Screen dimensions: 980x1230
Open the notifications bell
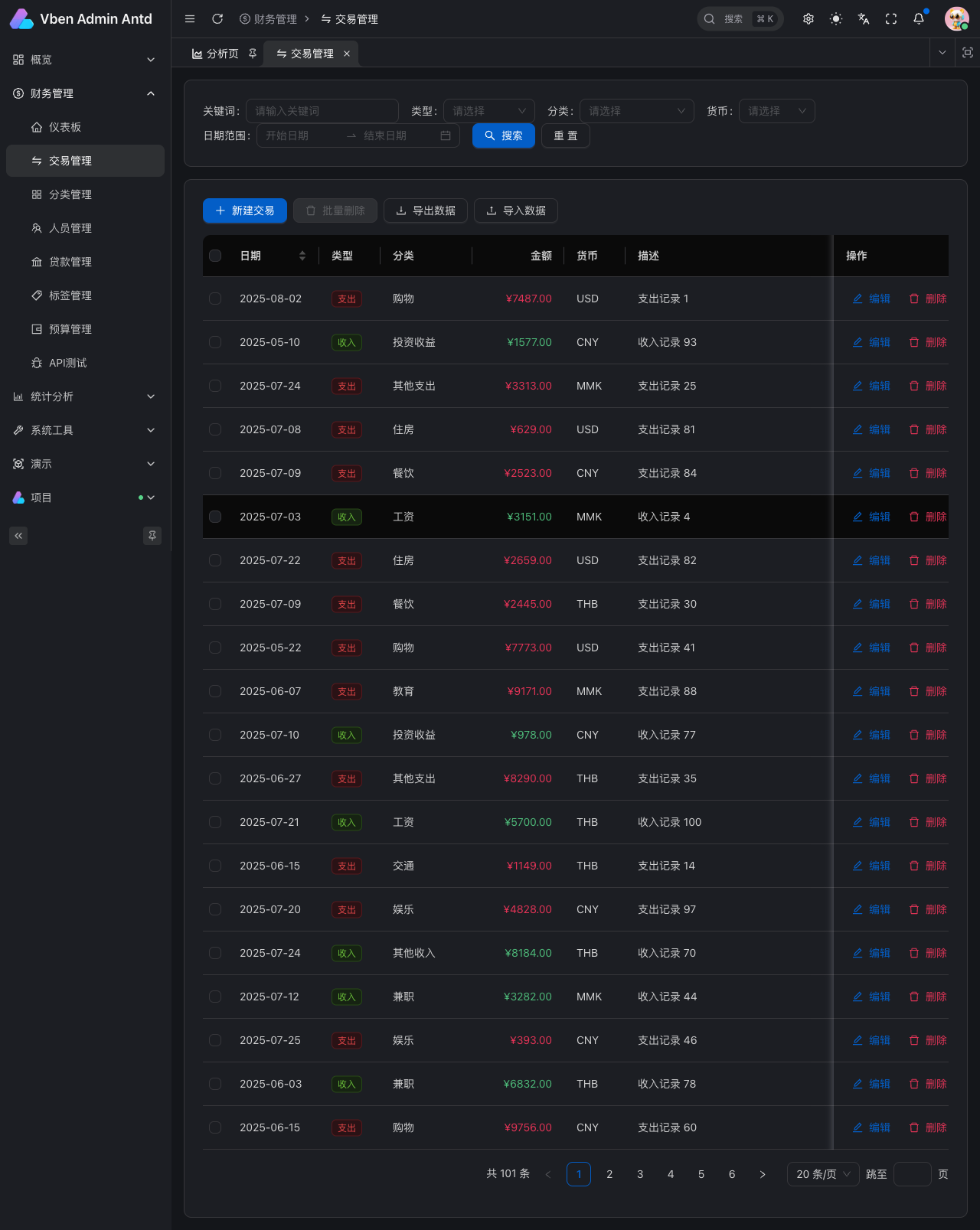tap(919, 19)
